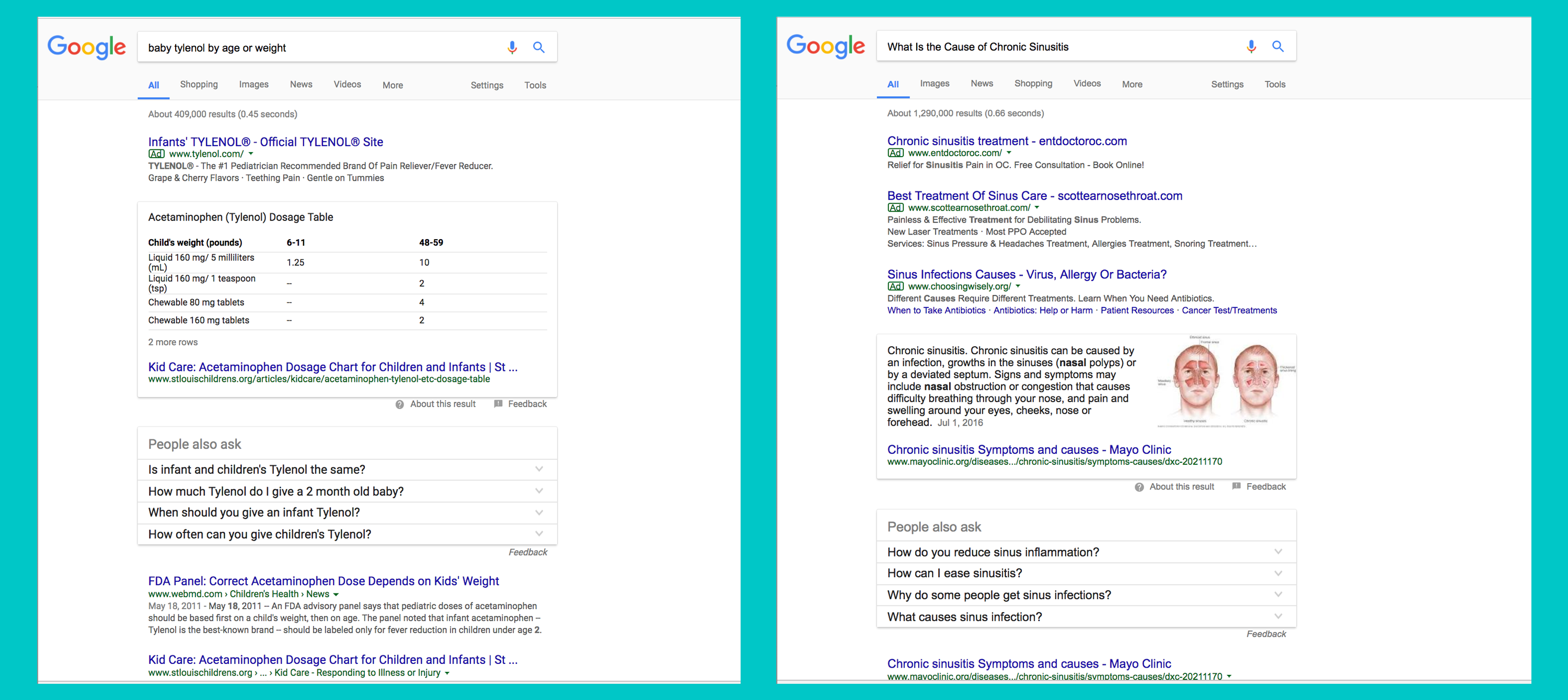Screen dimensions: 1568x700
Task: Click 'About this result' under the Mayo Clinic snippet
Action: pos(1181,486)
